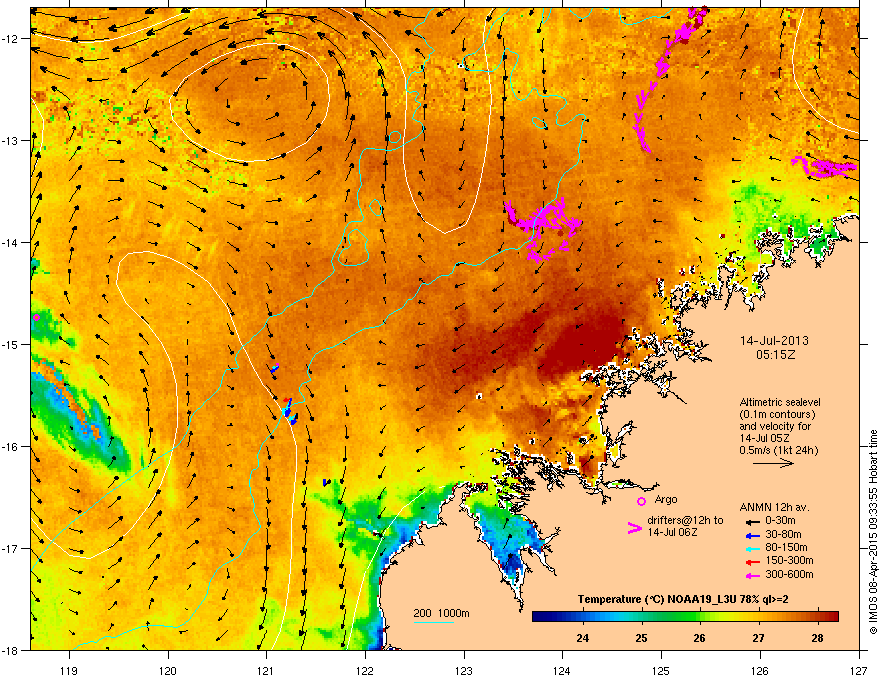Click the 0.5m/s velocity scale arrow
Screen dimensions: 880x680
point(773,463)
